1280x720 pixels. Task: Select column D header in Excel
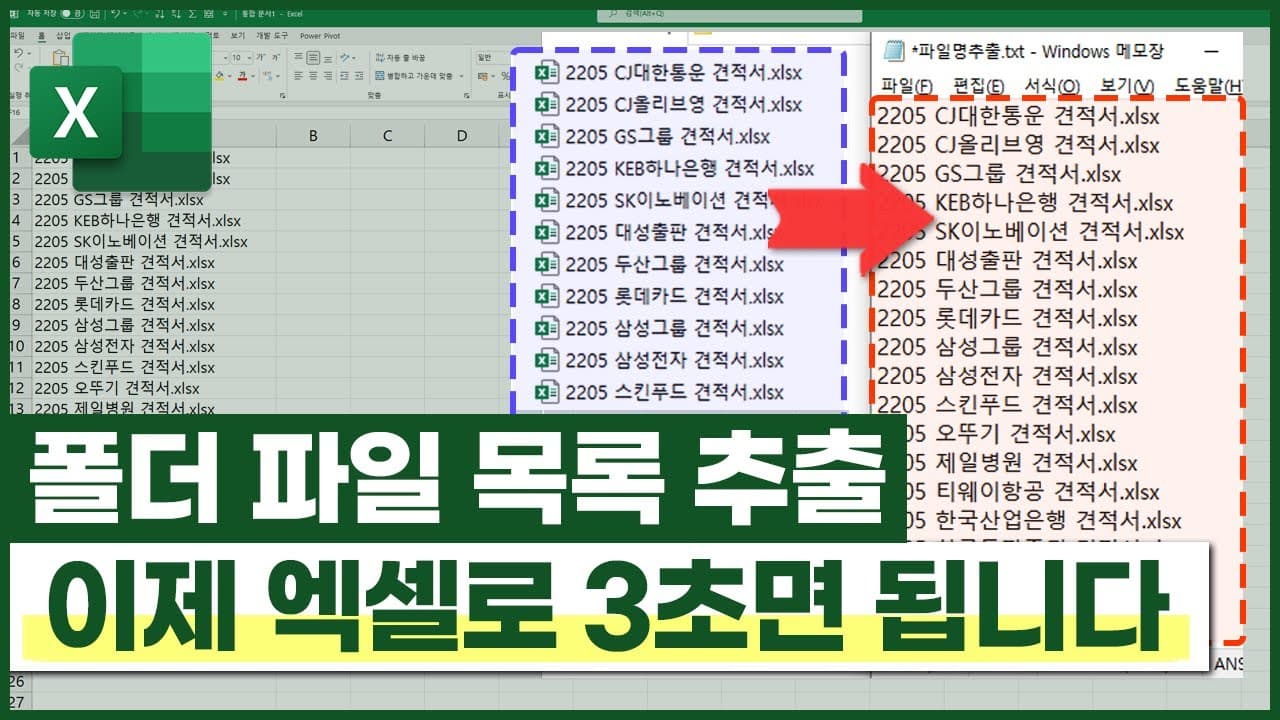point(461,135)
